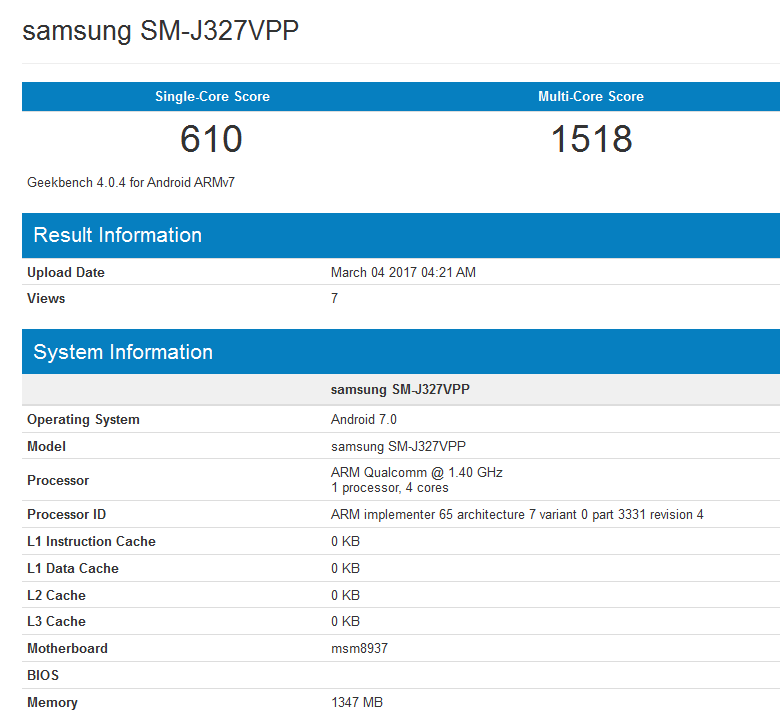Select the msm8937 motherboard value
Viewport: 780px width, 724px height.
click(x=359, y=648)
